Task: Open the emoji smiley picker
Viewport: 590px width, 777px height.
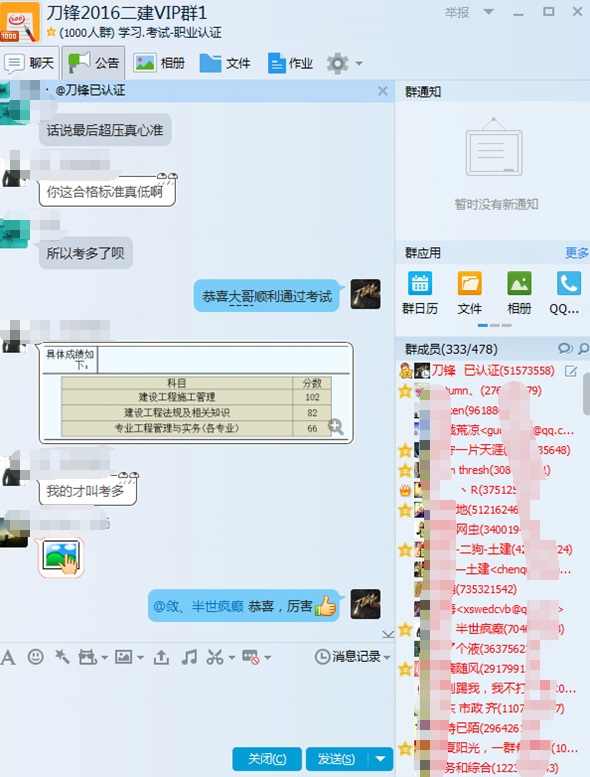Action: pyautogui.click(x=35, y=657)
